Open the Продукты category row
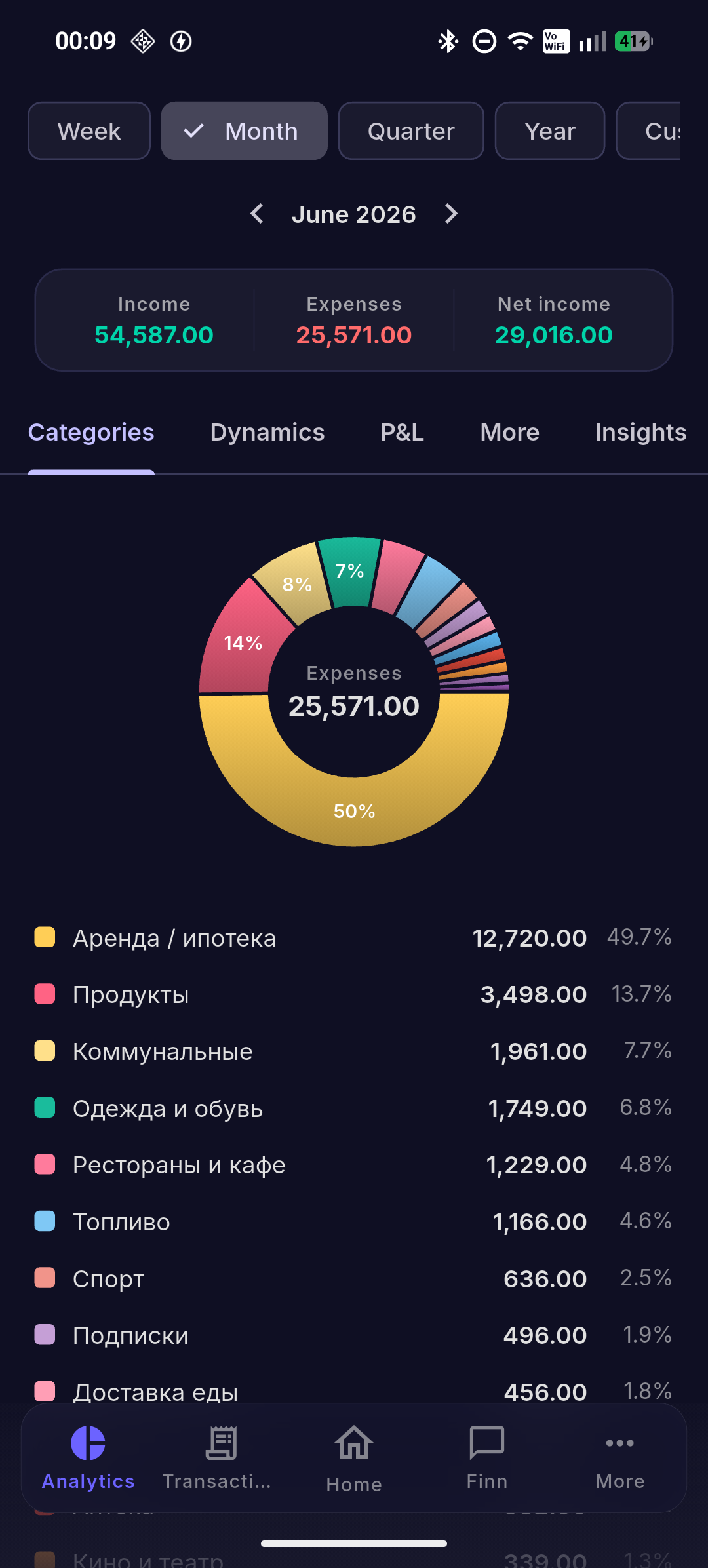The image size is (708, 1568). click(354, 994)
